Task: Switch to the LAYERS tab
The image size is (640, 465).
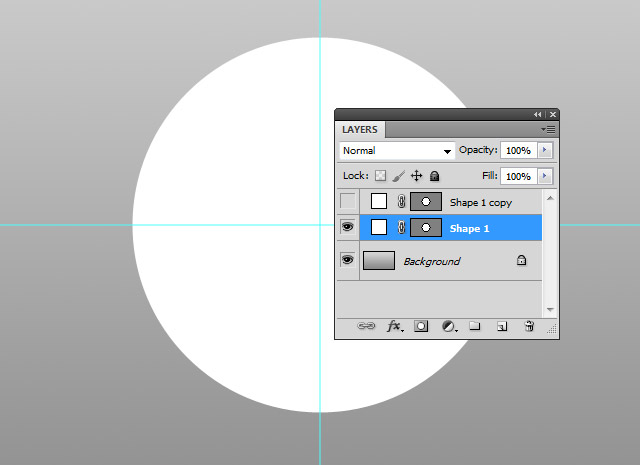Action: [x=360, y=129]
